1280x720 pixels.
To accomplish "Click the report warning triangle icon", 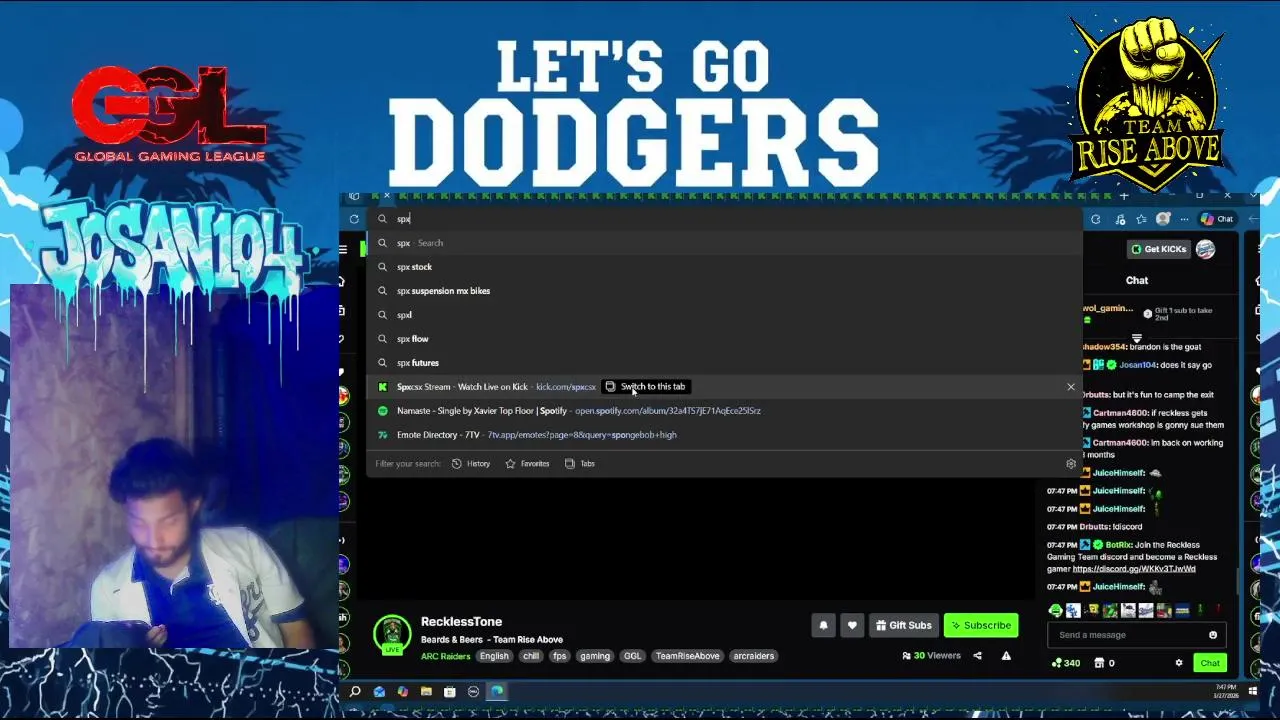I will tap(1006, 656).
